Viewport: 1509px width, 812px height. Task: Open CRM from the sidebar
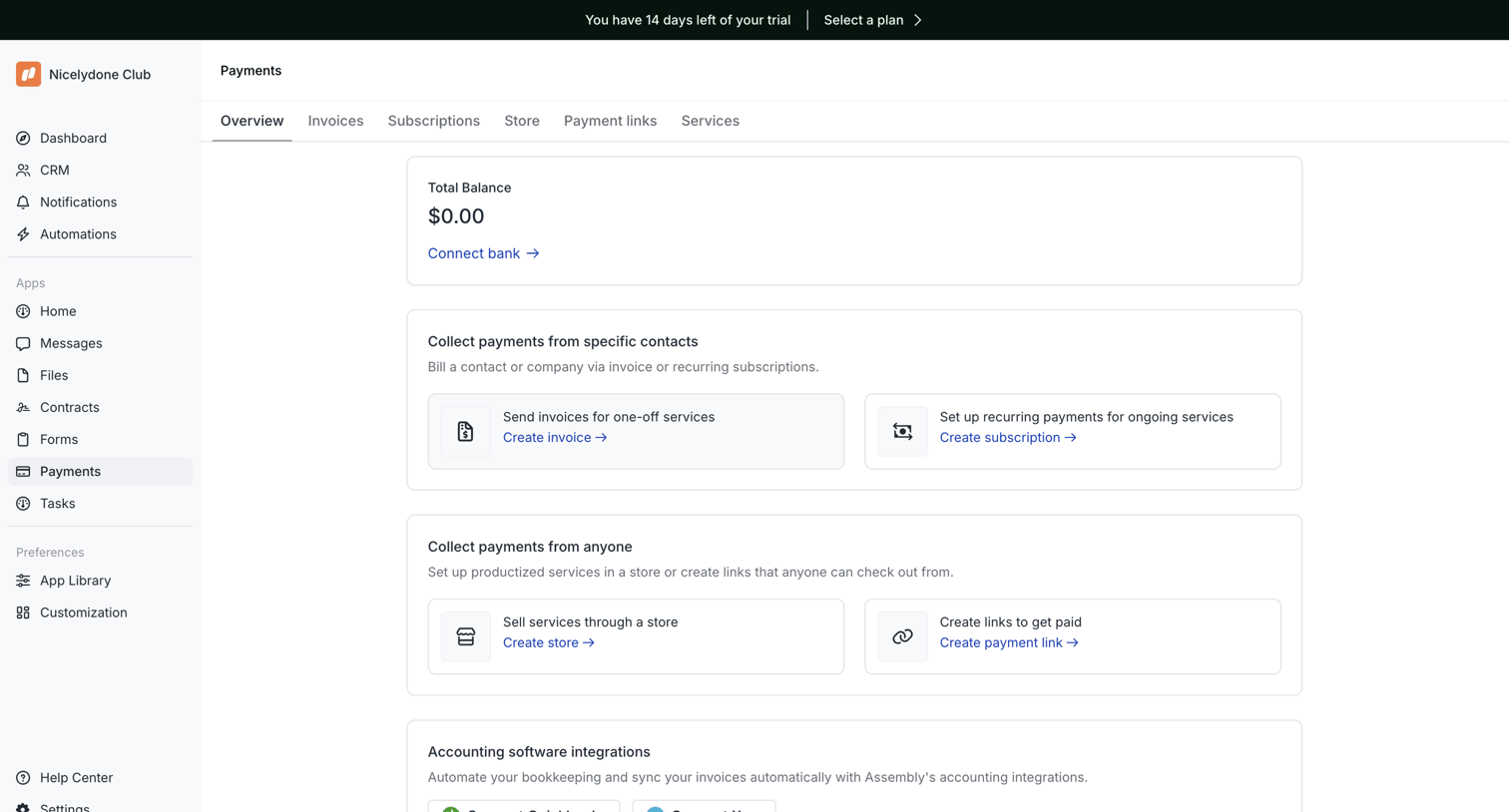coord(100,170)
